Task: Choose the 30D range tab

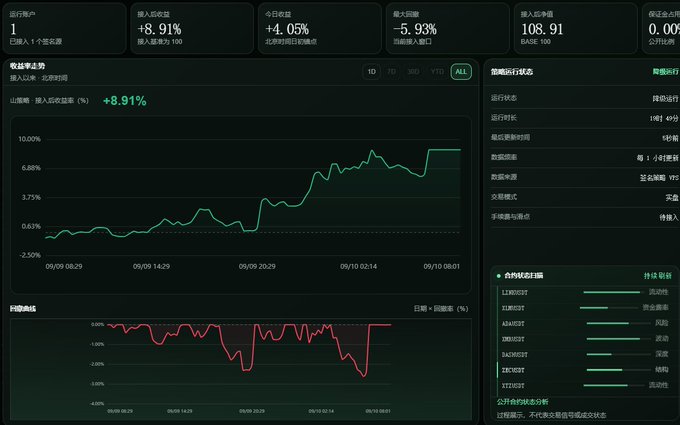Action: point(413,72)
